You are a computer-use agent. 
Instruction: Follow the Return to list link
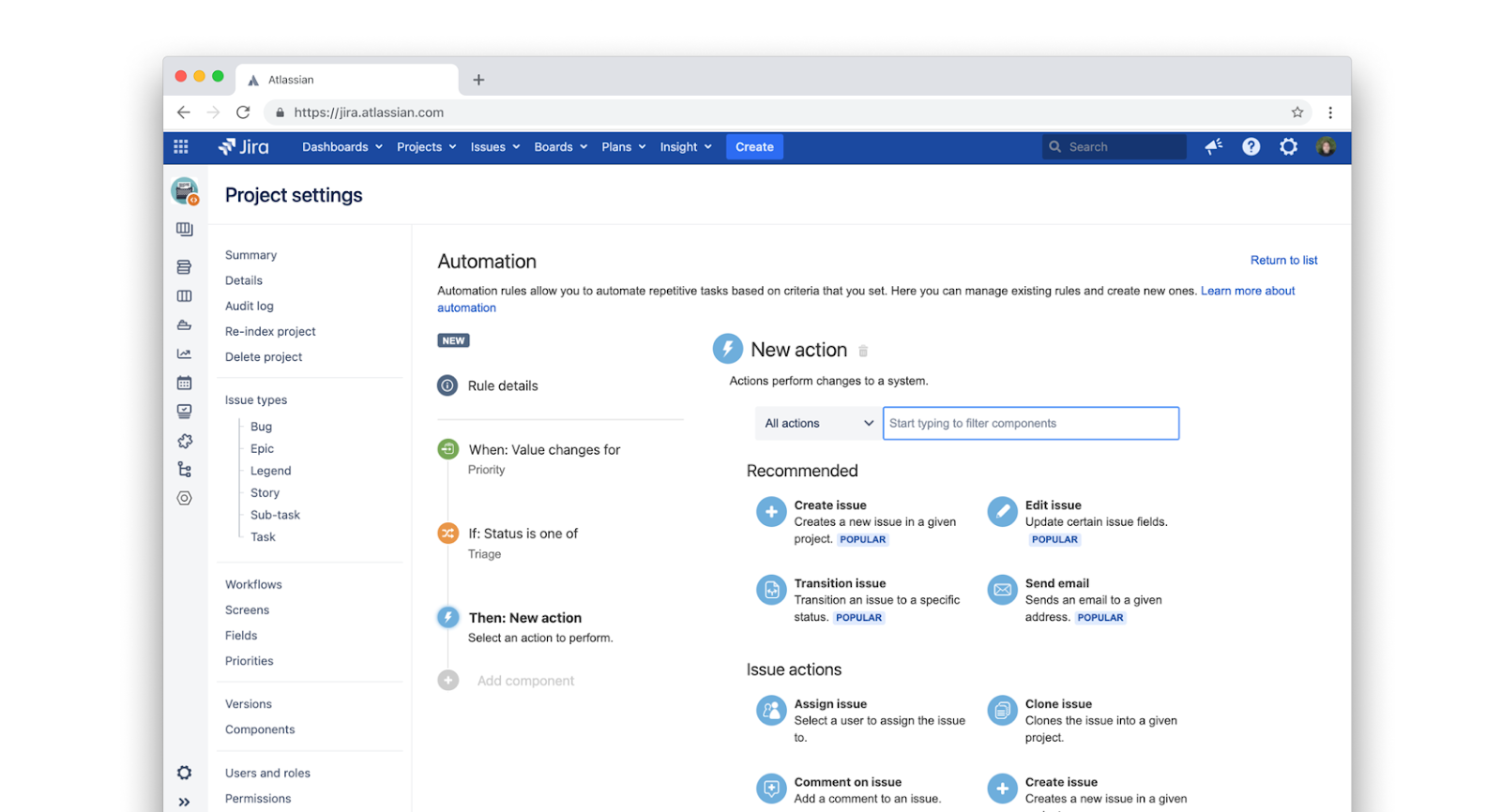(1283, 261)
